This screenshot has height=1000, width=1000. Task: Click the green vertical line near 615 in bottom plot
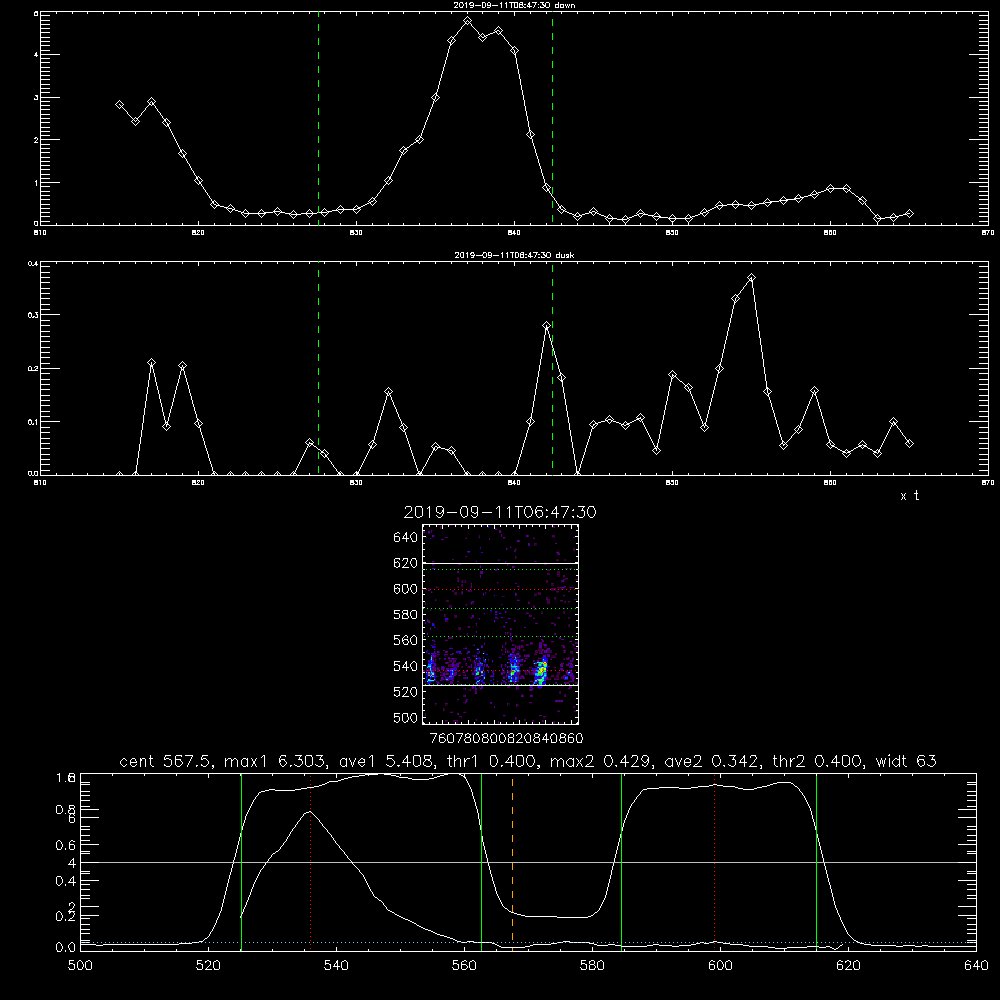tap(816, 862)
